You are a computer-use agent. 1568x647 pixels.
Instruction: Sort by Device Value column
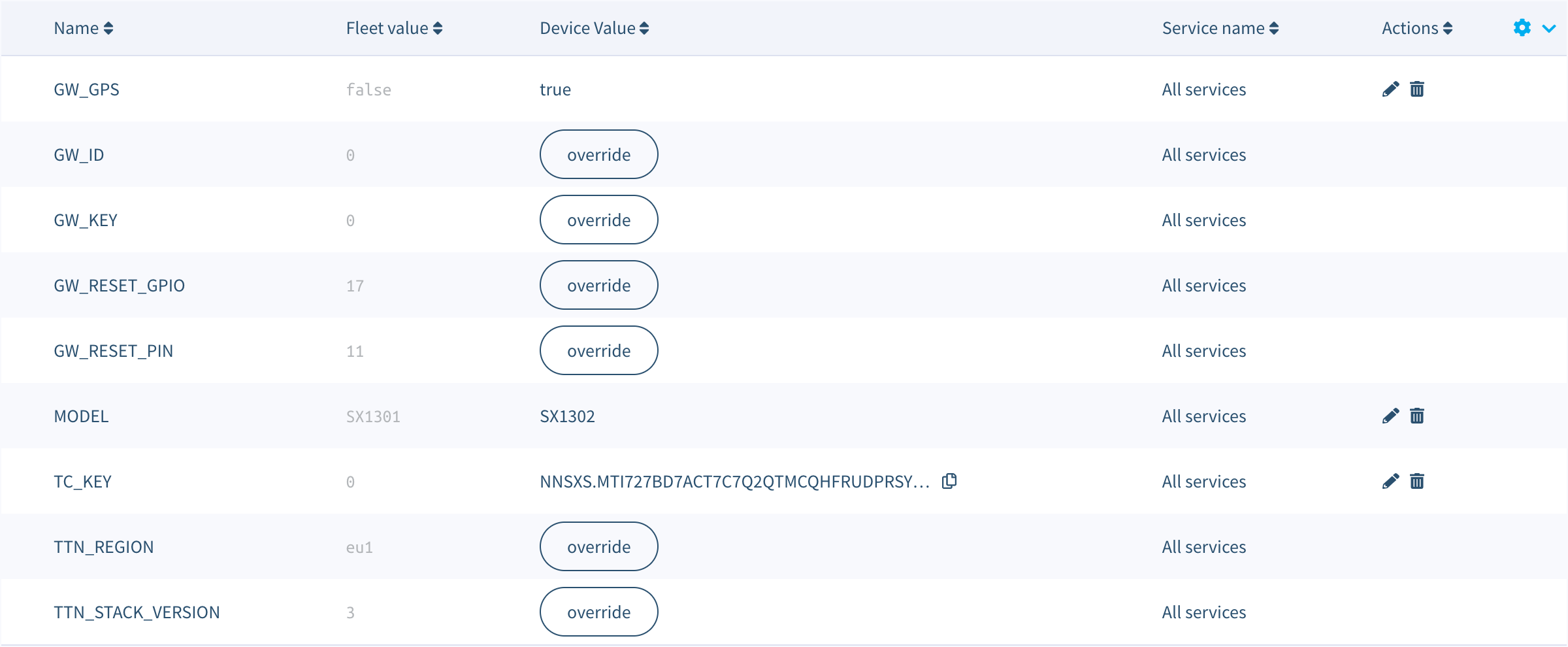coord(595,28)
